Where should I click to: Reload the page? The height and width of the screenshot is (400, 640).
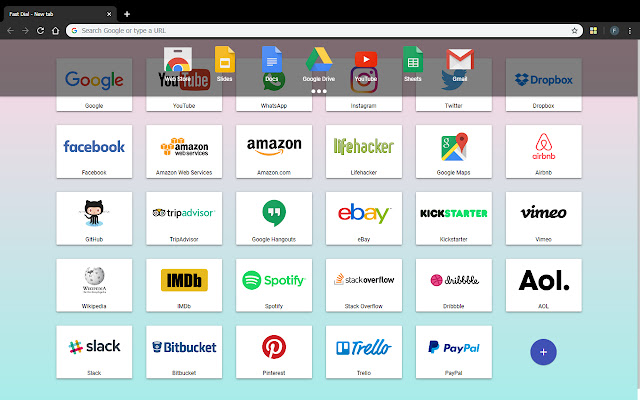(x=40, y=31)
